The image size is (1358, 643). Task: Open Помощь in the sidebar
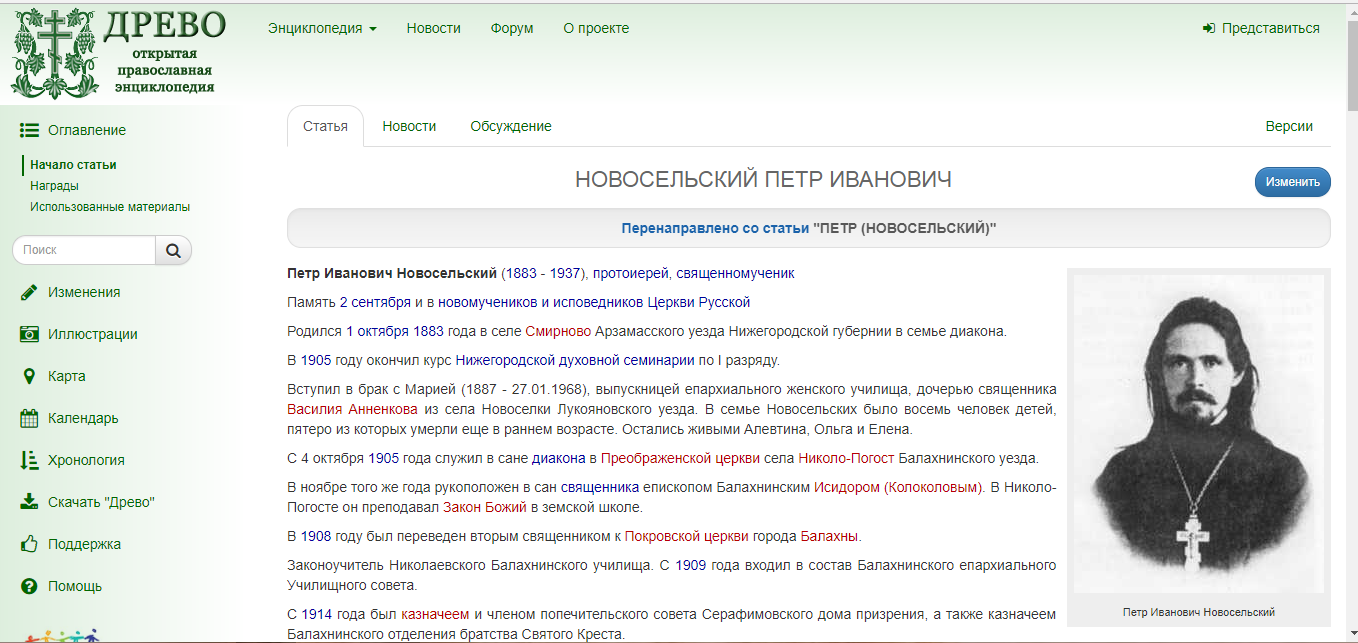pos(75,586)
